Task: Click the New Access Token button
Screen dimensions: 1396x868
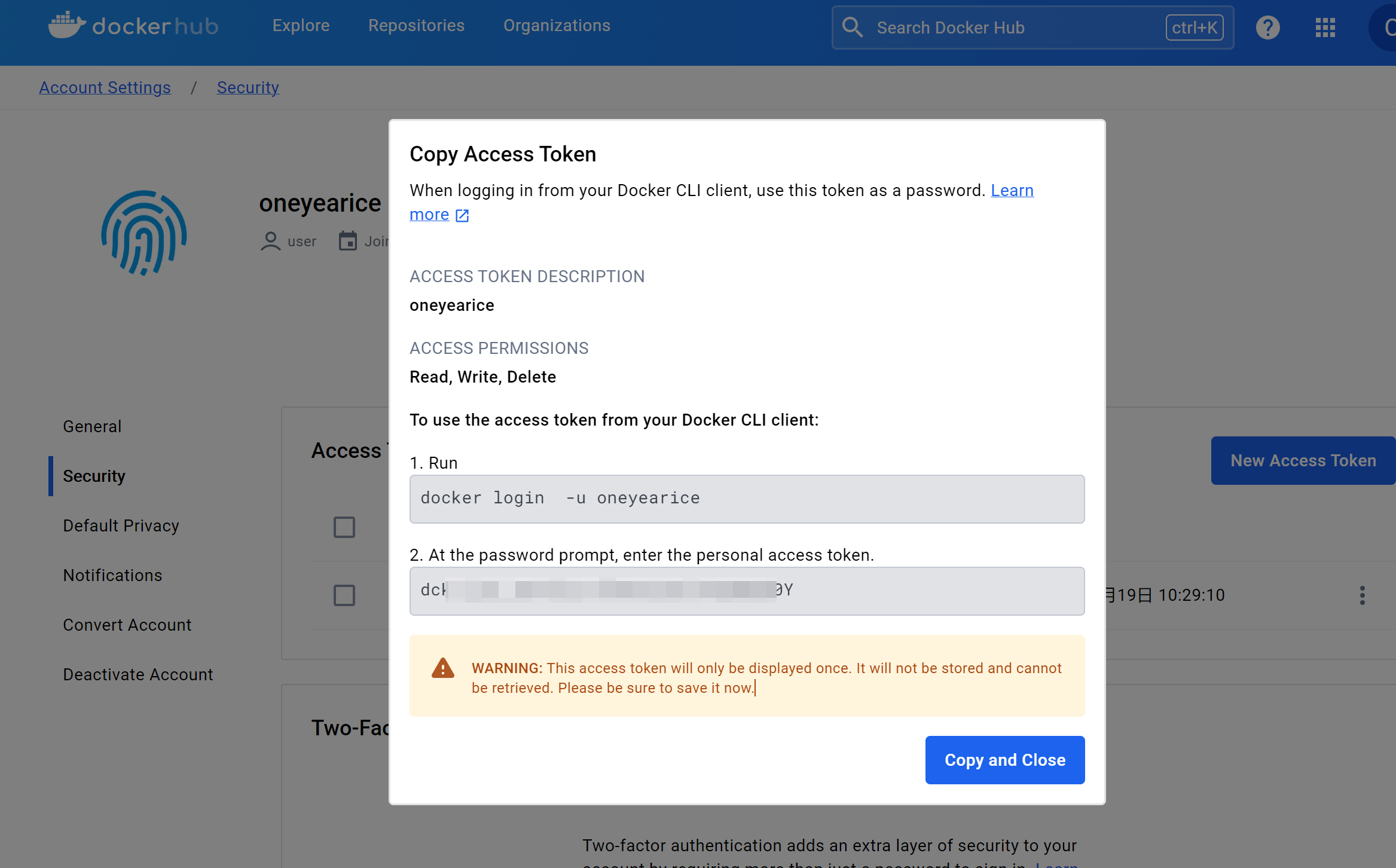Action: click(x=1303, y=460)
